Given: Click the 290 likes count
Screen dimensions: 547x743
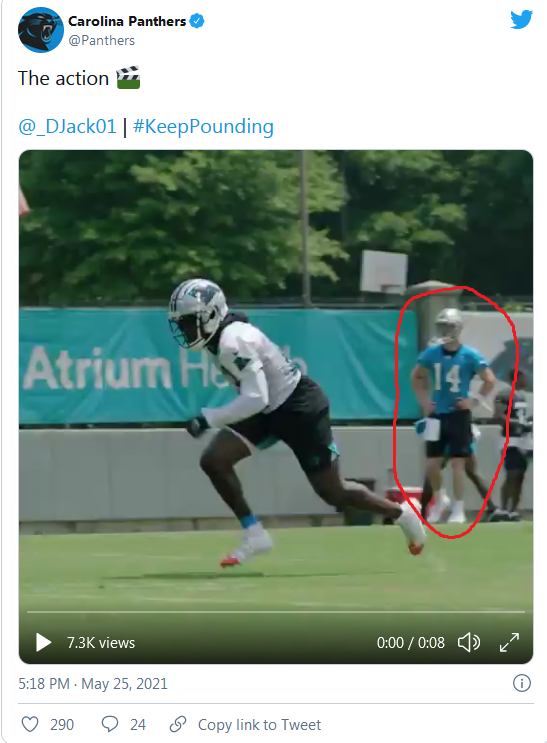Looking at the screenshot, I should click(62, 725).
